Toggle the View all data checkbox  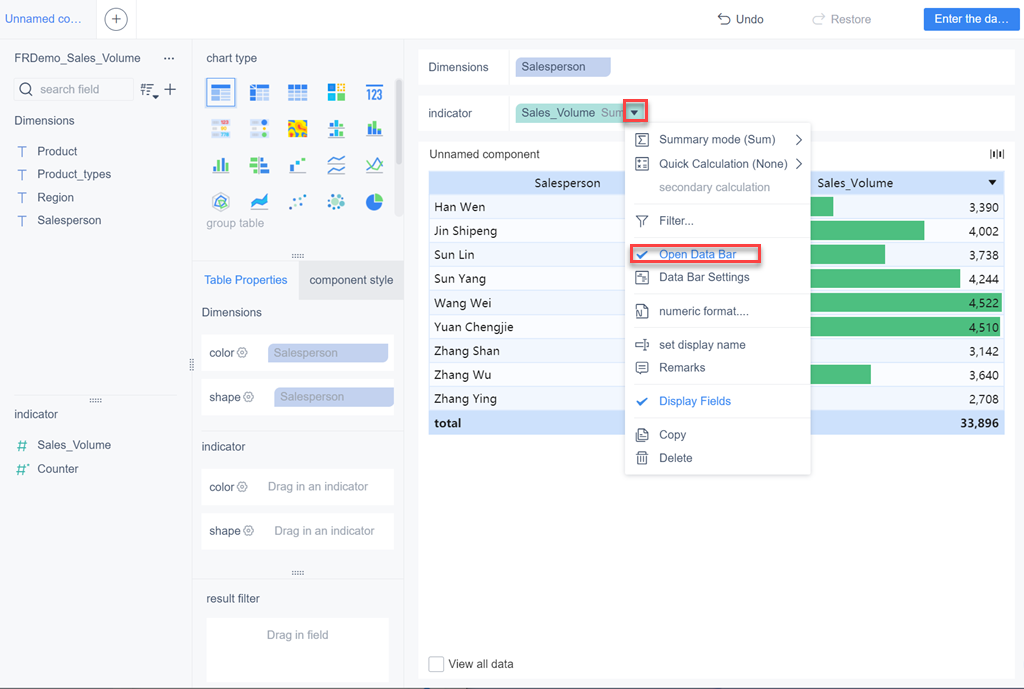[x=436, y=664]
